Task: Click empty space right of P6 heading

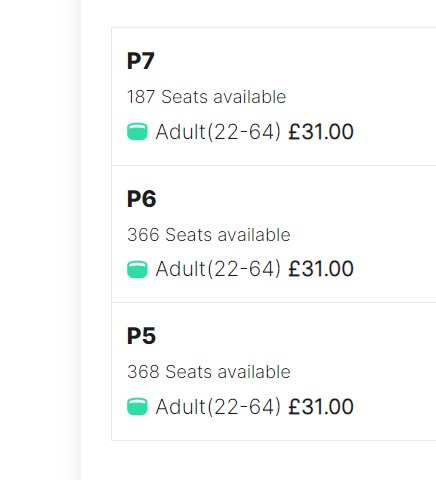Action: (x=293, y=199)
